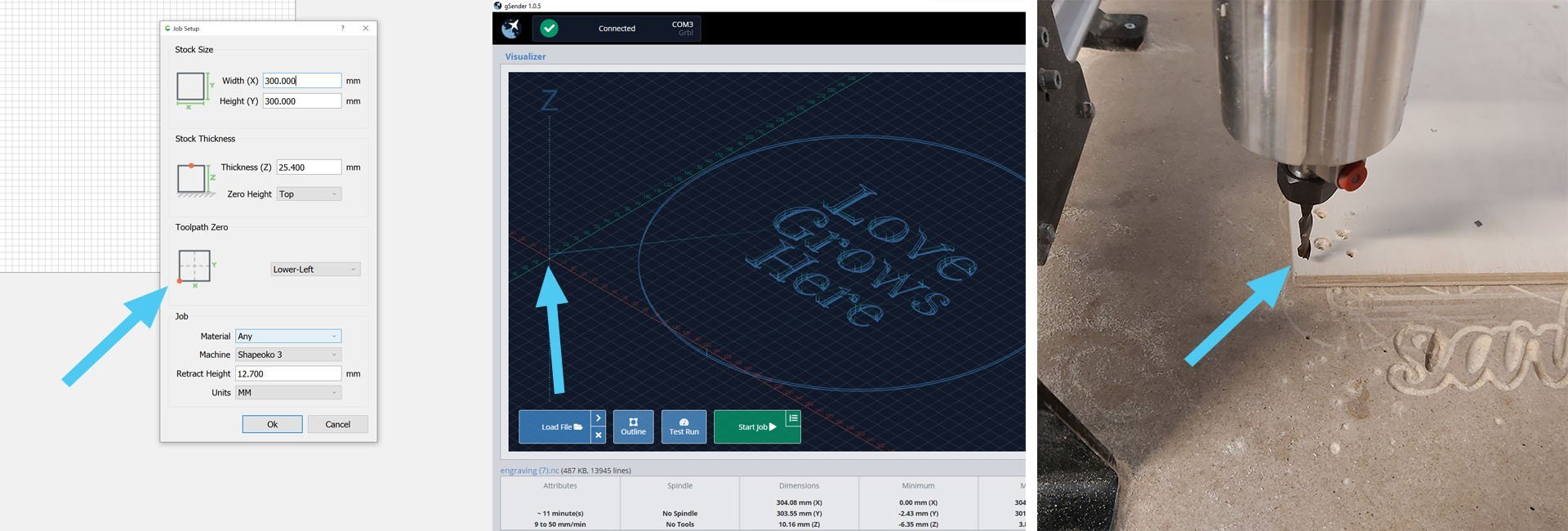Click the Outline button in the visualizer
Viewport: 1568px width, 531px height.
point(633,426)
